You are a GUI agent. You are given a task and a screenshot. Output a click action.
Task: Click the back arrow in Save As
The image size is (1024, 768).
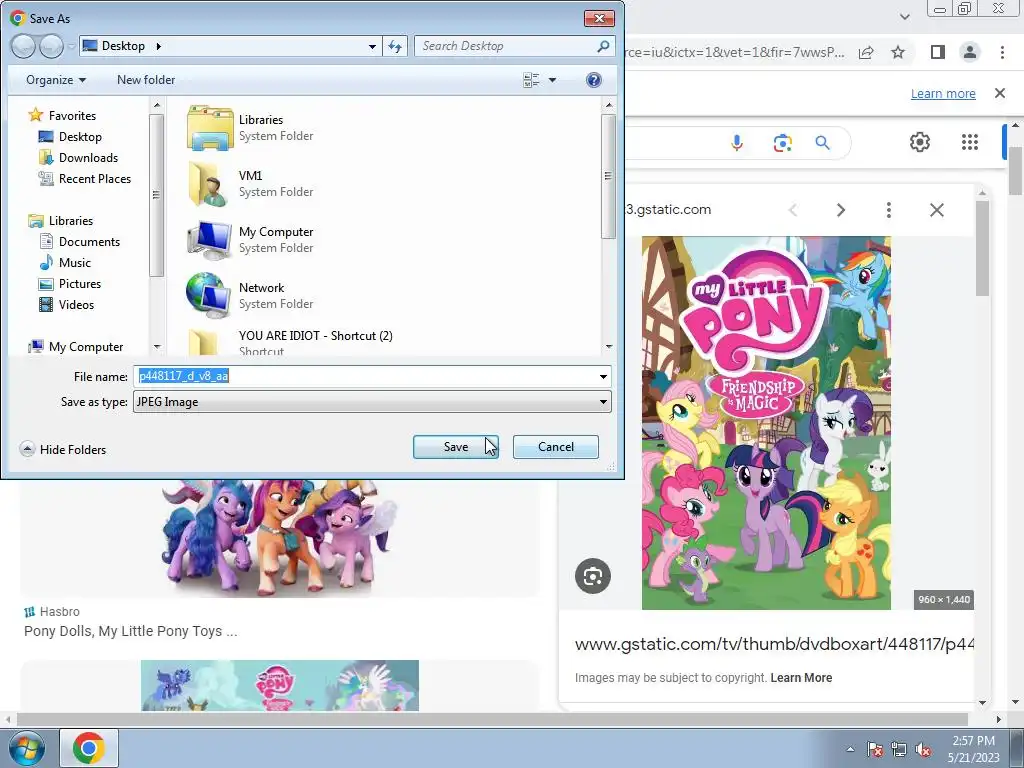pos(23,46)
